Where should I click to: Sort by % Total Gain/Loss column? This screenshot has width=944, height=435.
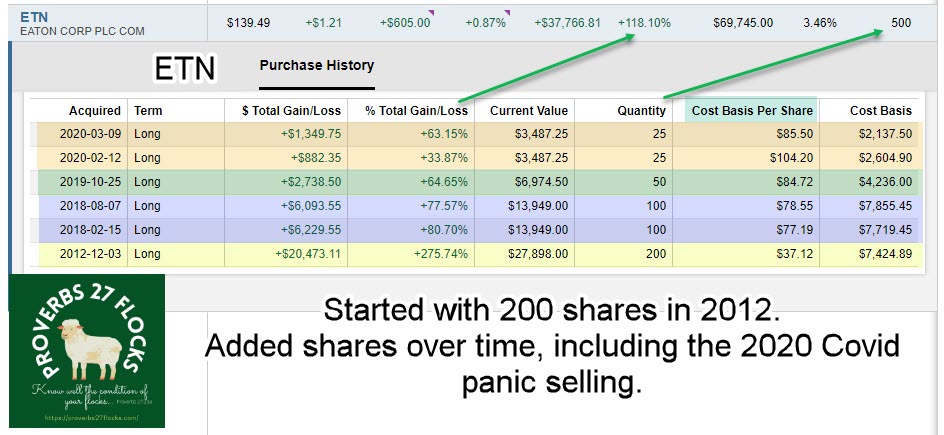point(410,111)
